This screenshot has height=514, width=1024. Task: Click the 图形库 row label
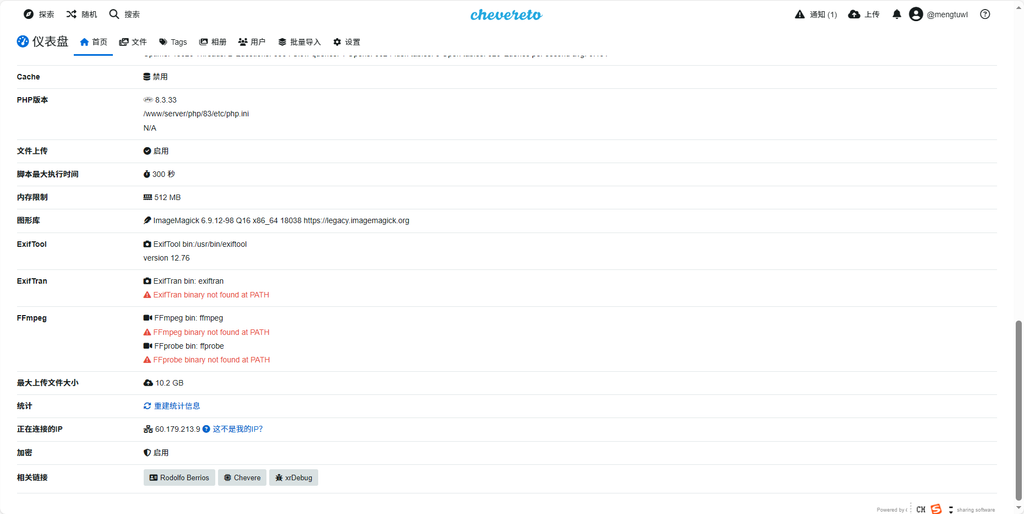28,221
